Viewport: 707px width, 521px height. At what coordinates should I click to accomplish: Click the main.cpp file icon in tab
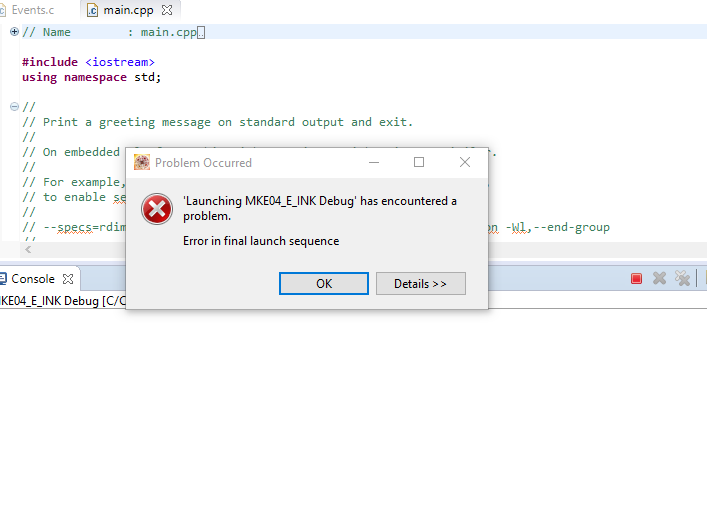click(x=92, y=10)
